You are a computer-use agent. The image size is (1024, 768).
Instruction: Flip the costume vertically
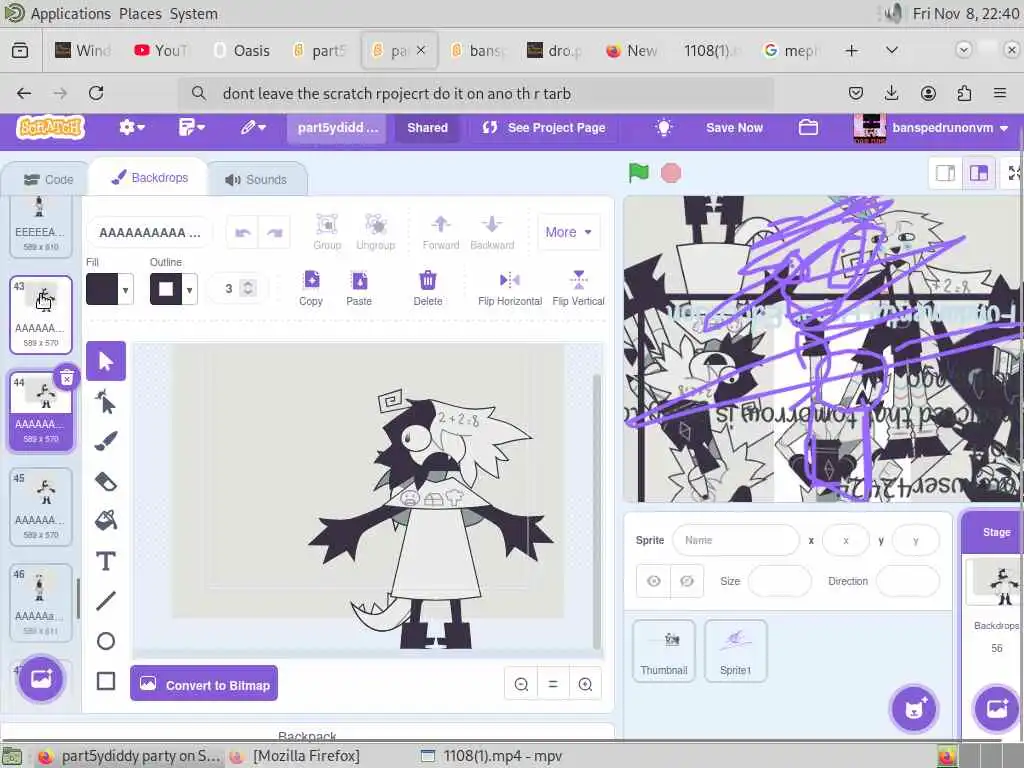pyautogui.click(x=578, y=288)
